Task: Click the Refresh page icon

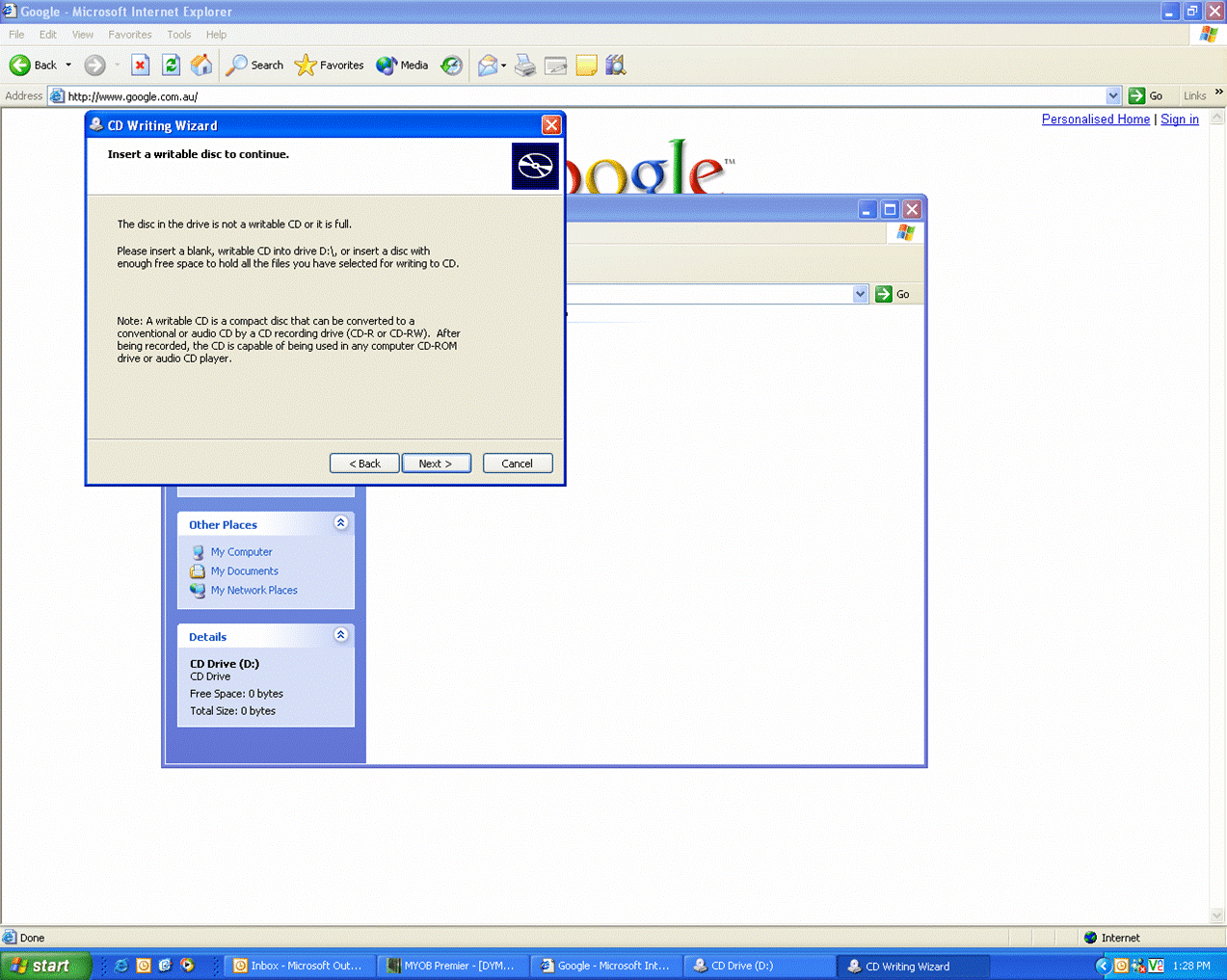Action: (x=172, y=66)
